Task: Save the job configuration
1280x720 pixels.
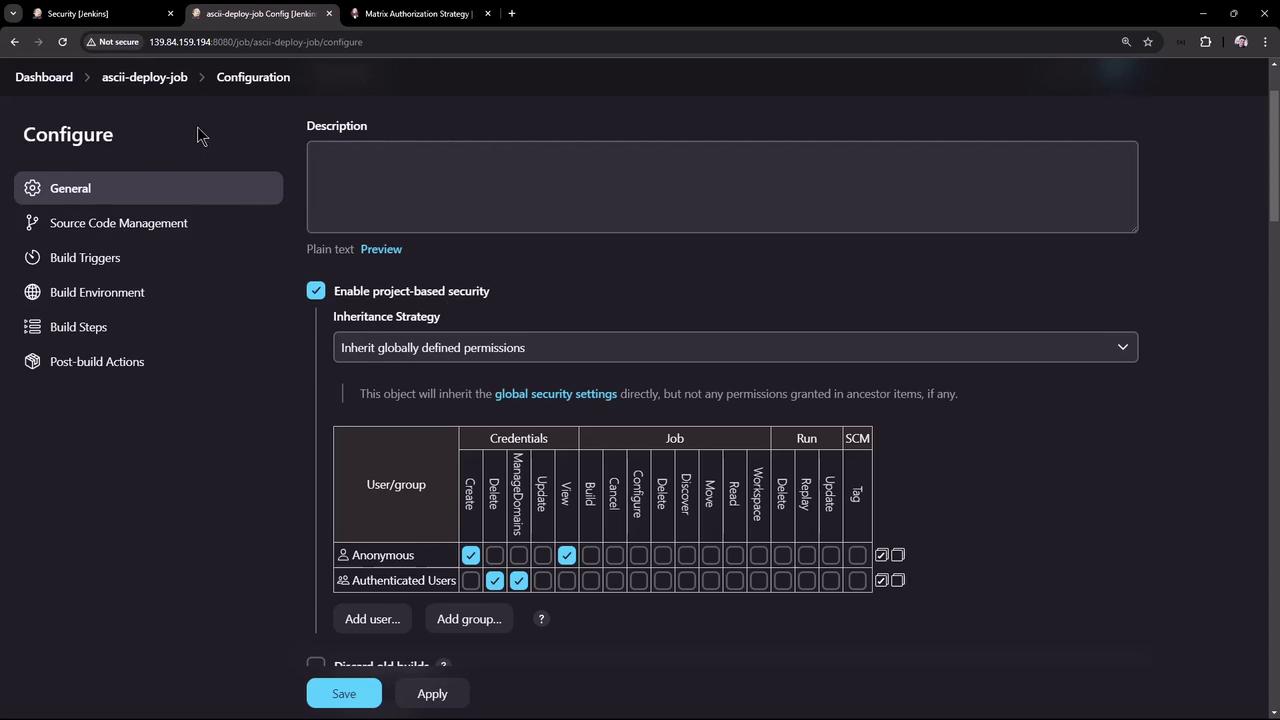Action: click(344, 693)
